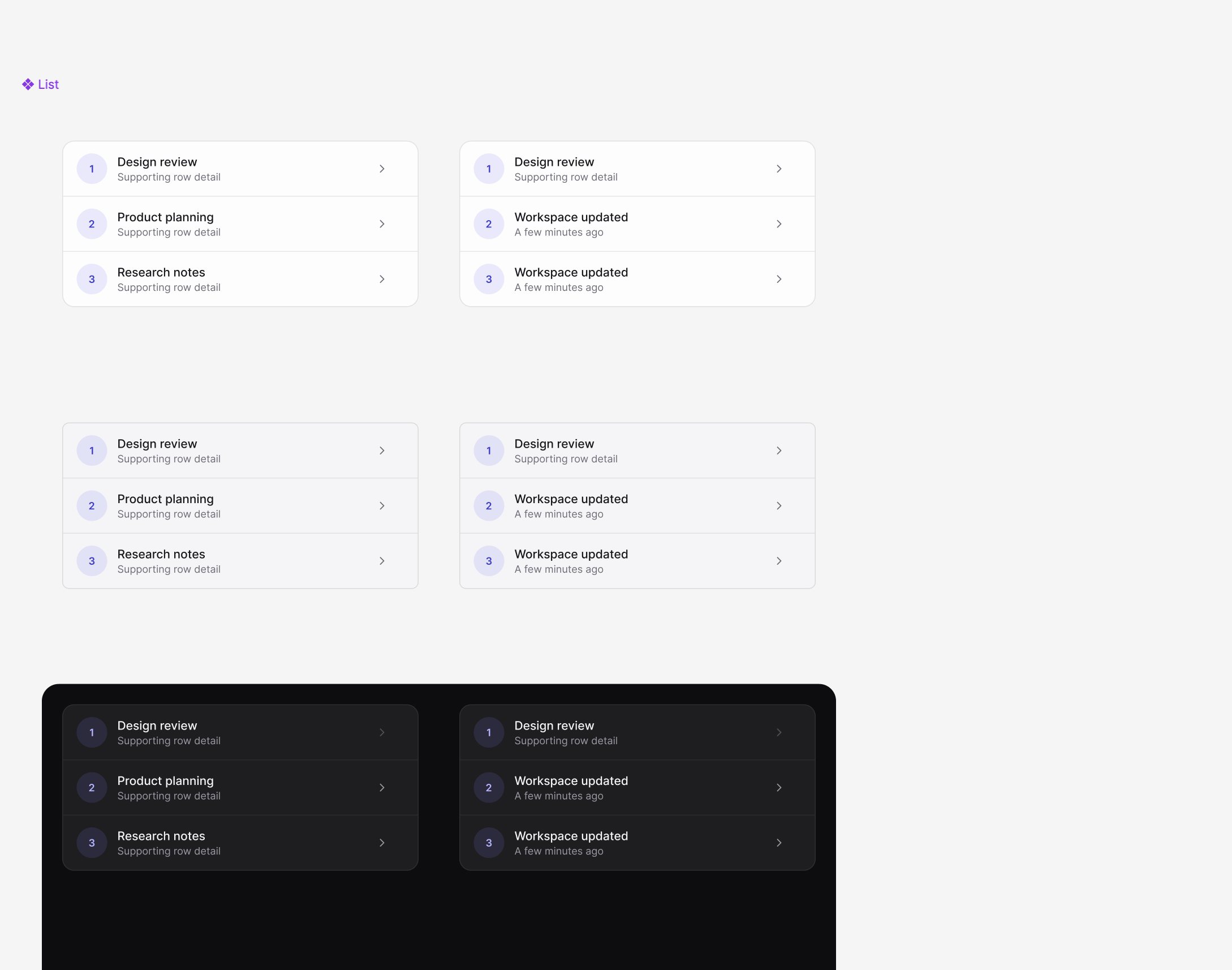Click badge 2 beside Product planning, white card
Image resolution: width=1232 pixels, height=970 pixels.
[x=92, y=224]
